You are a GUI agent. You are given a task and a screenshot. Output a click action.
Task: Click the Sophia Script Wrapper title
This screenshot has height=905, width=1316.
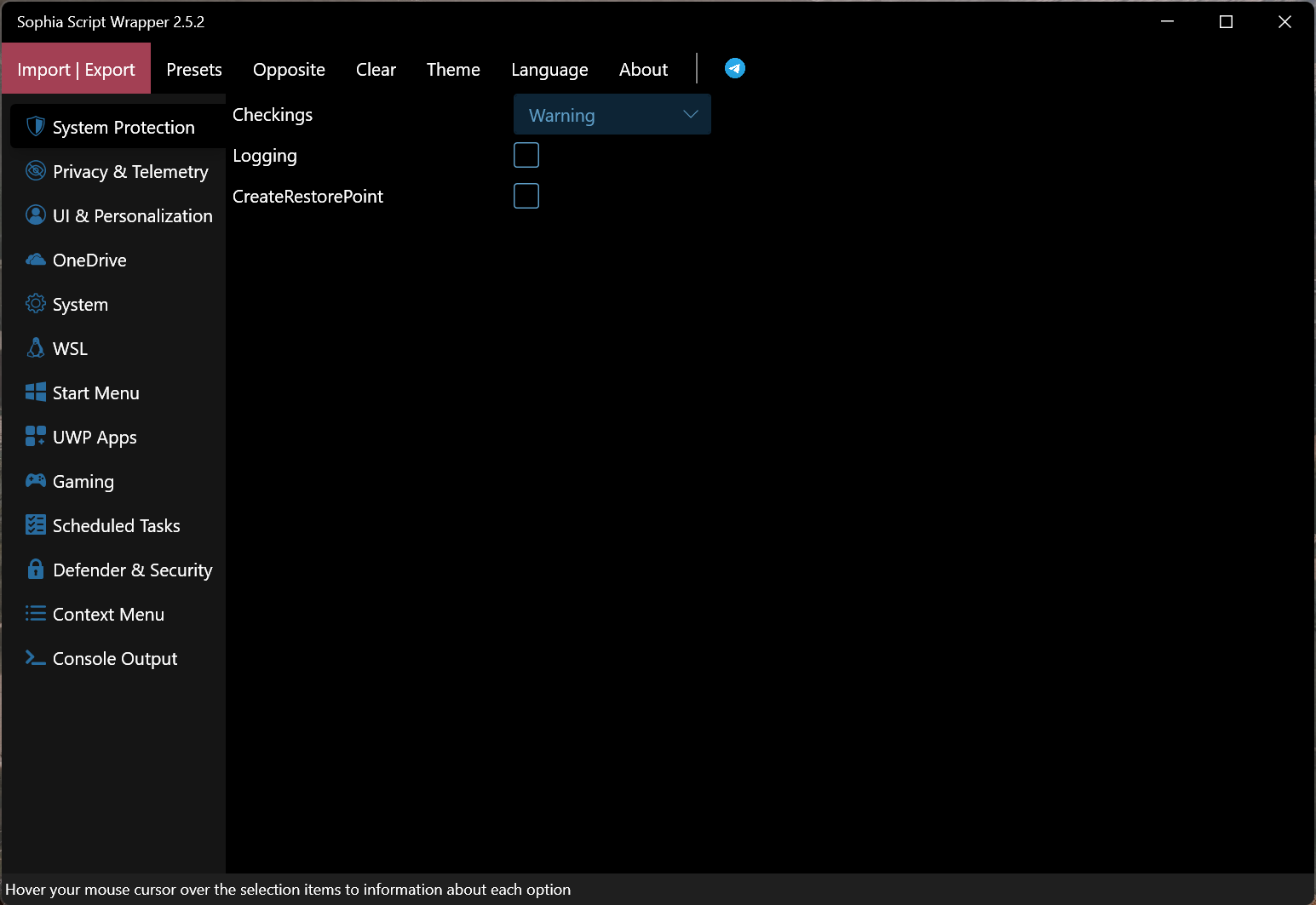111,22
